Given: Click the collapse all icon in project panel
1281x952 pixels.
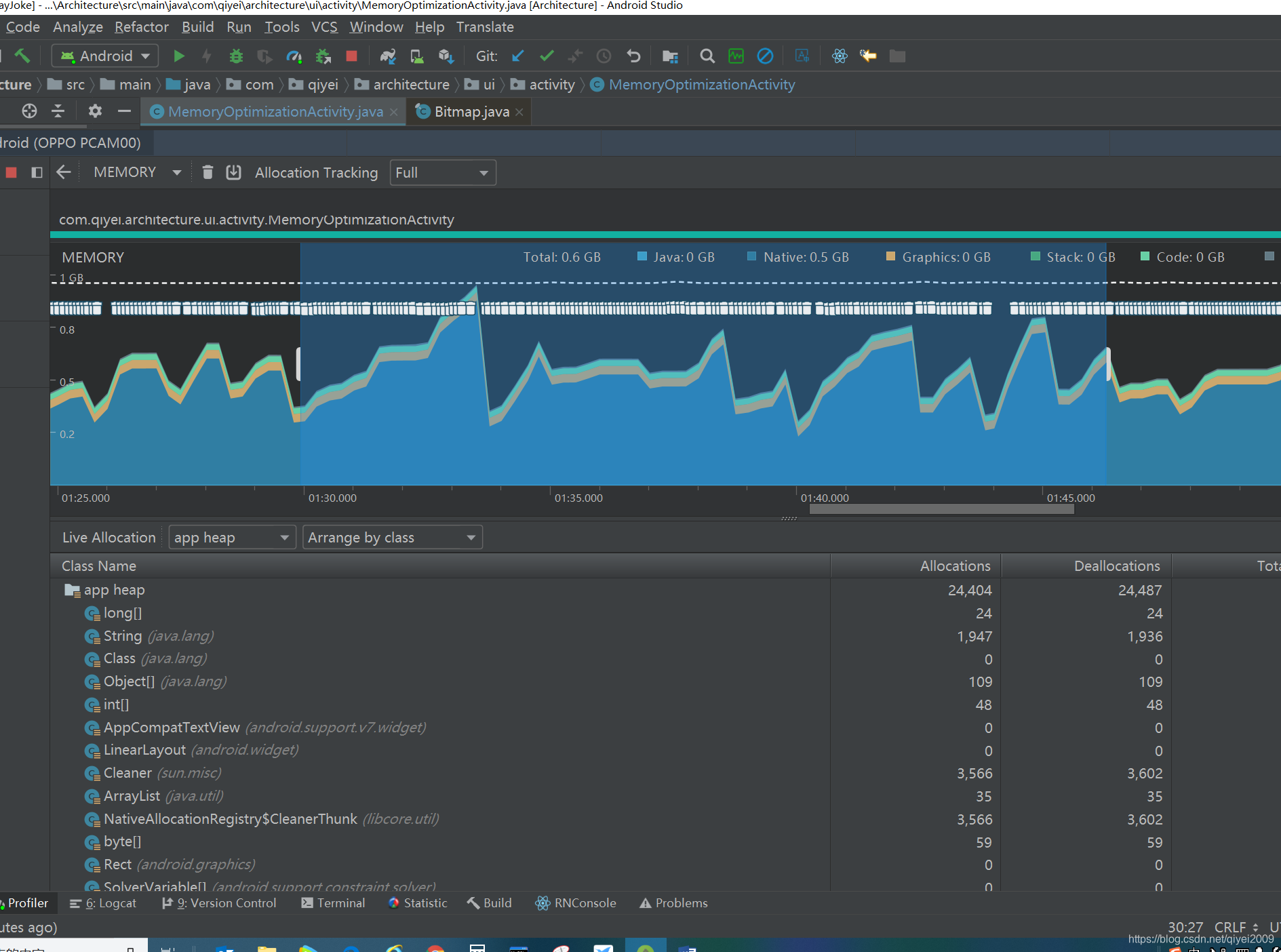Looking at the screenshot, I should (58, 111).
